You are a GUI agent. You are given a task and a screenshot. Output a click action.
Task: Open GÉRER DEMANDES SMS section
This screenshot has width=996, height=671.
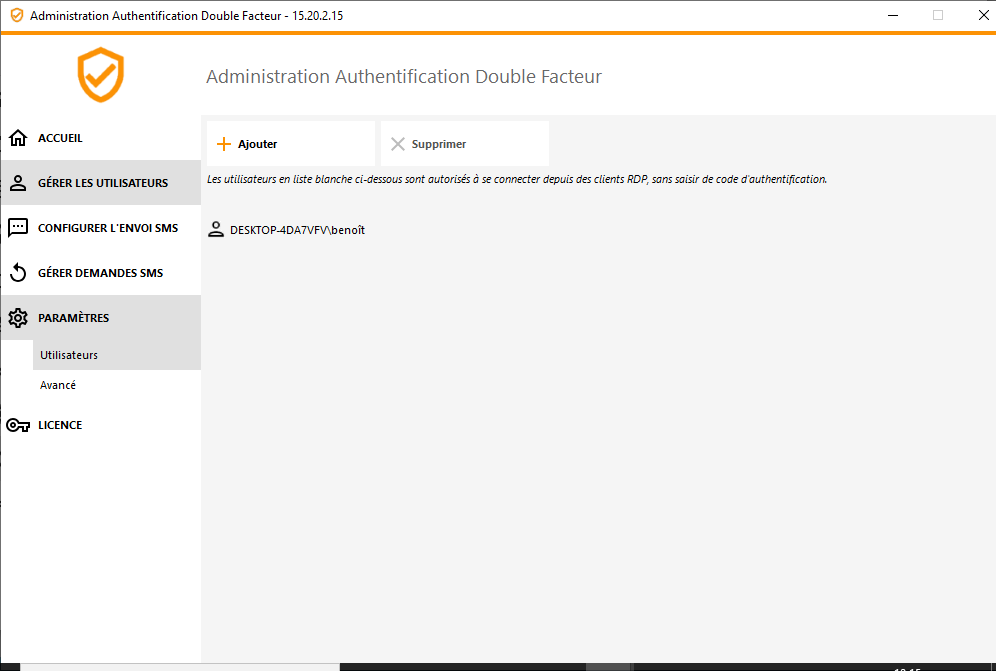(x=101, y=273)
